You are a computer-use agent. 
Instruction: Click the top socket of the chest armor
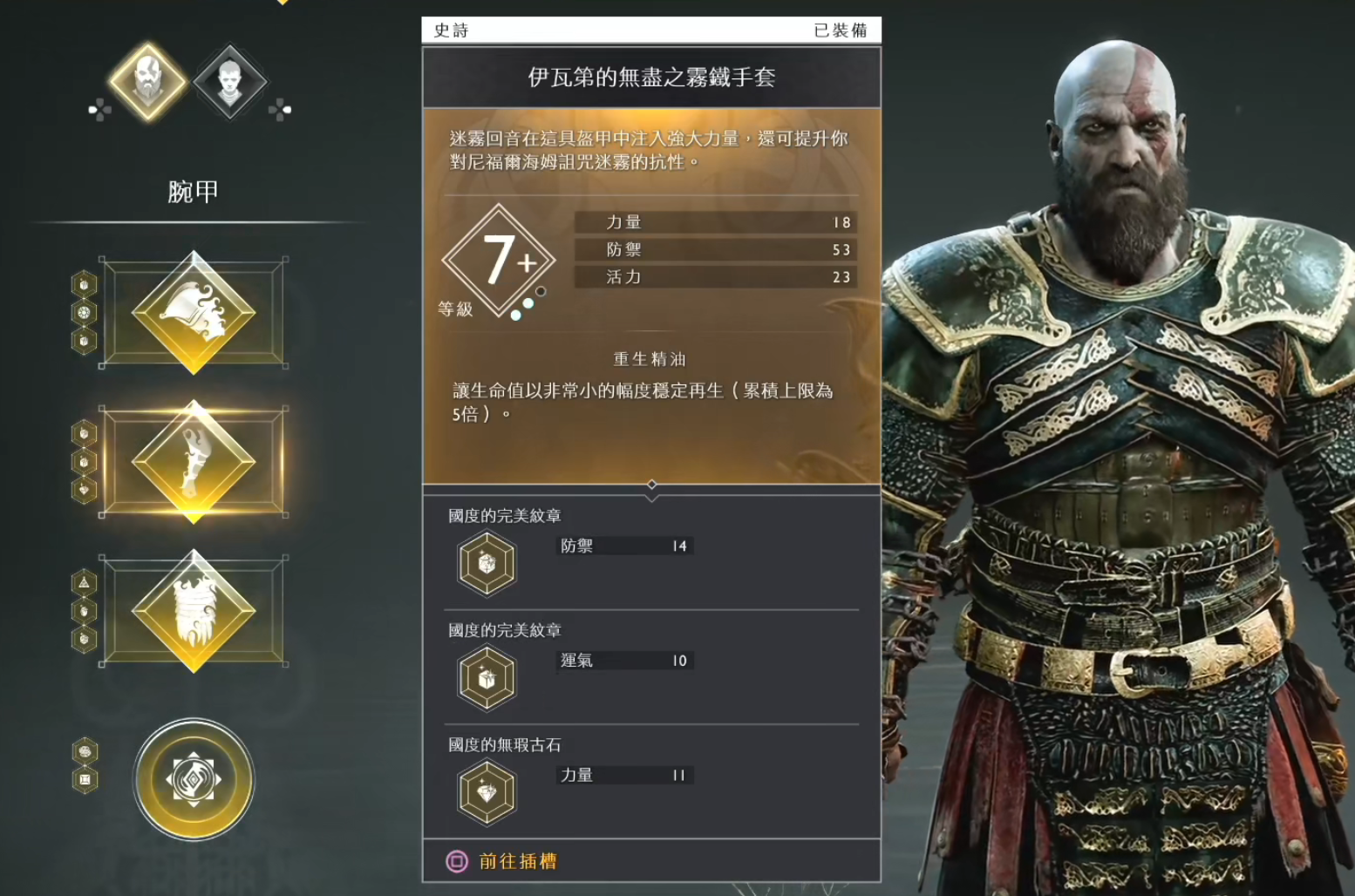84,284
